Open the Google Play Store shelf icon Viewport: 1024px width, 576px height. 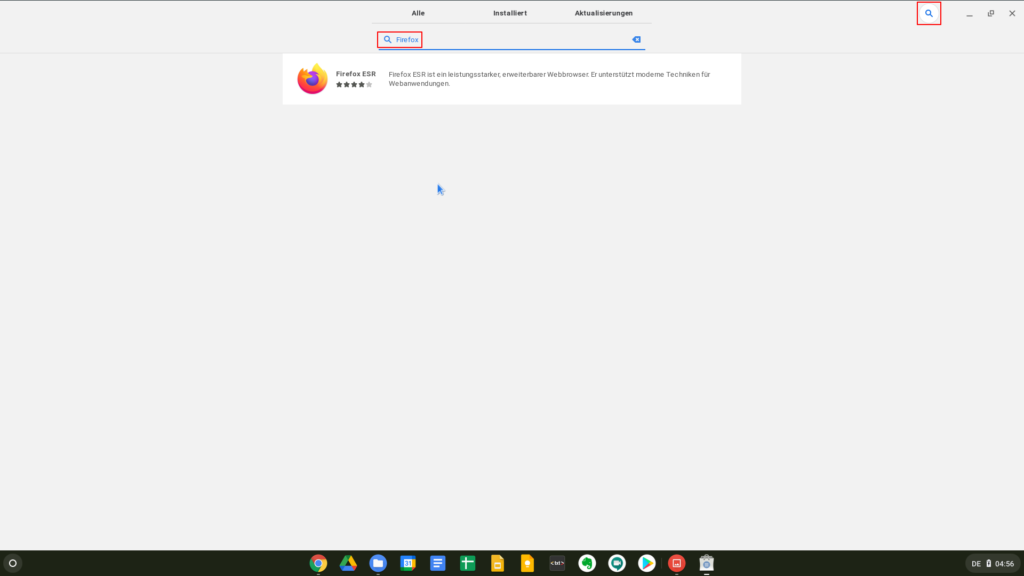647,563
